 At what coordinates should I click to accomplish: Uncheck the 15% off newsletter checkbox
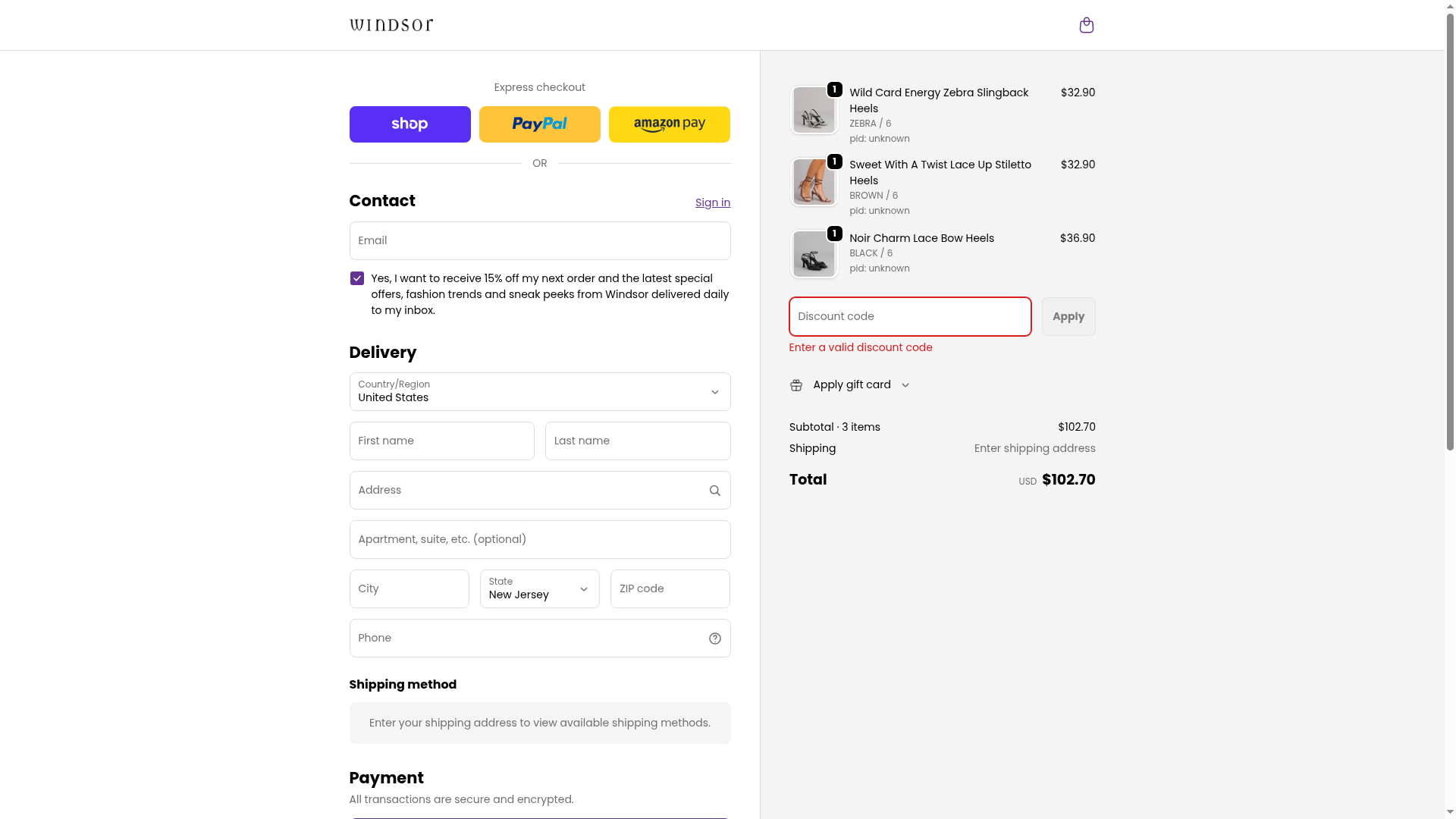pyautogui.click(x=357, y=278)
